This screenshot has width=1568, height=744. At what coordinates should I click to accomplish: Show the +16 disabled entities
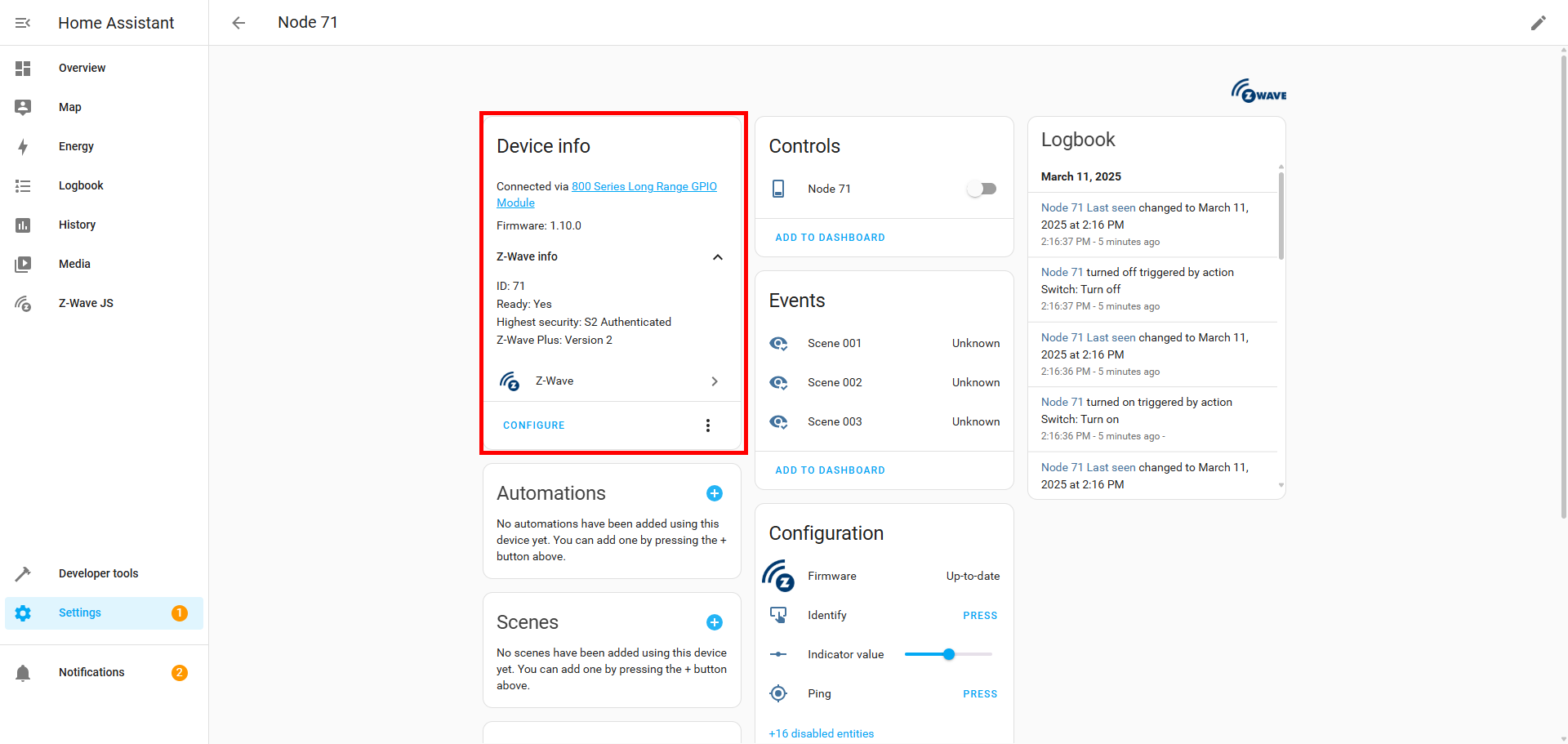tap(821, 733)
